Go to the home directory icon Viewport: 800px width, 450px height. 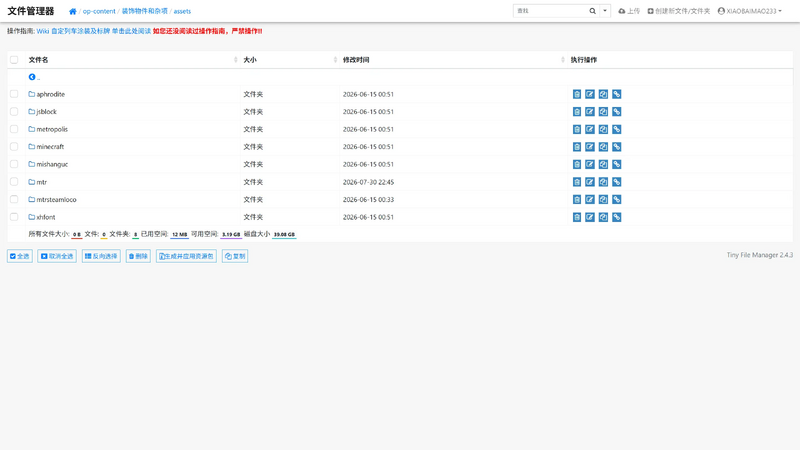click(x=72, y=11)
